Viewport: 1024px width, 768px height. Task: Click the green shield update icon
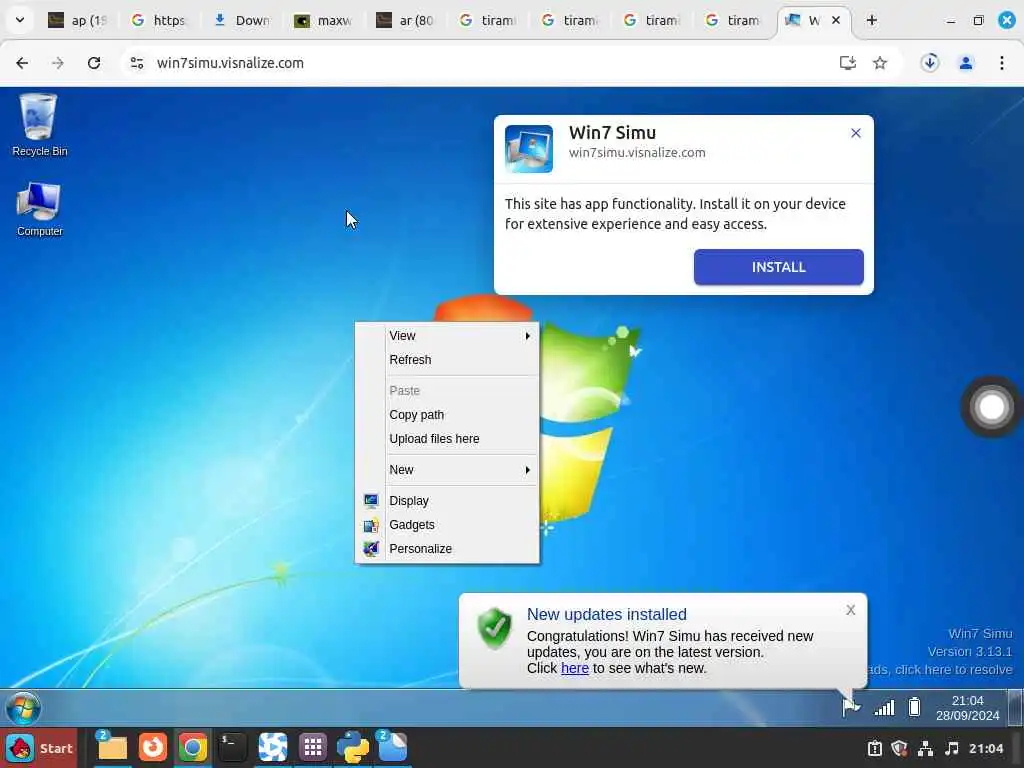point(494,628)
